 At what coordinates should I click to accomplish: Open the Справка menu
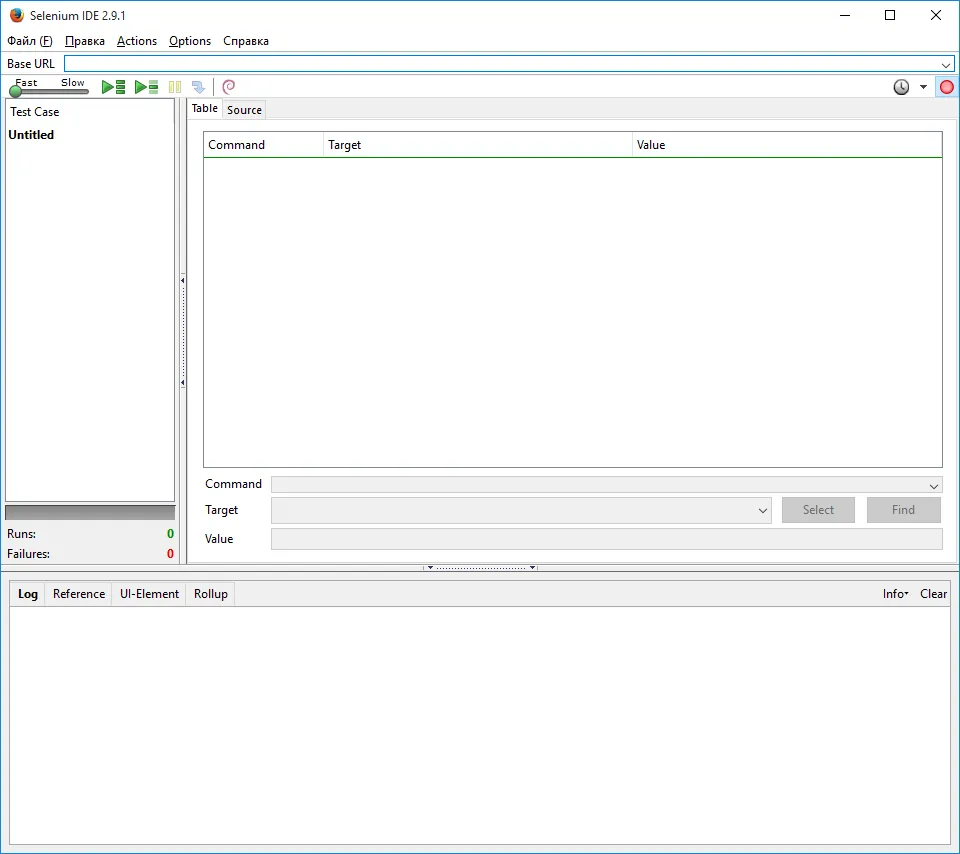(246, 41)
